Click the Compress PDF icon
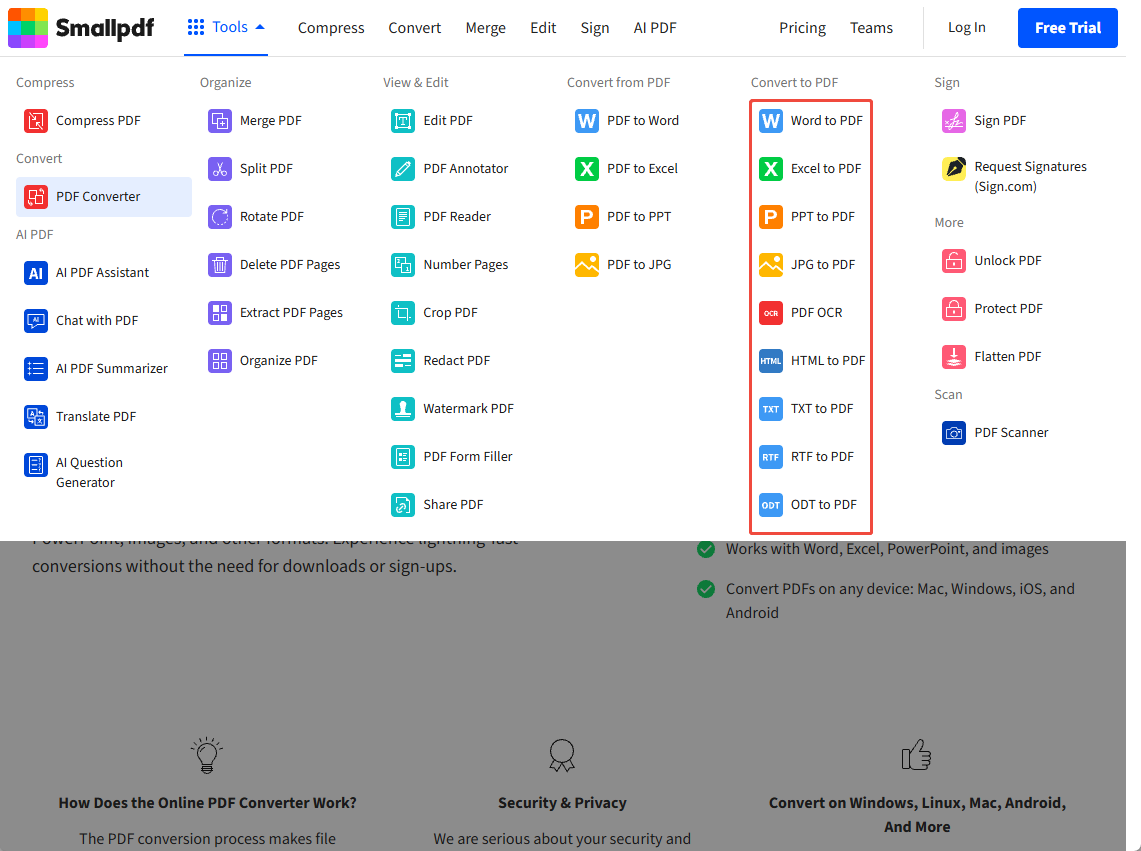The image size is (1141, 851). click(36, 121)
